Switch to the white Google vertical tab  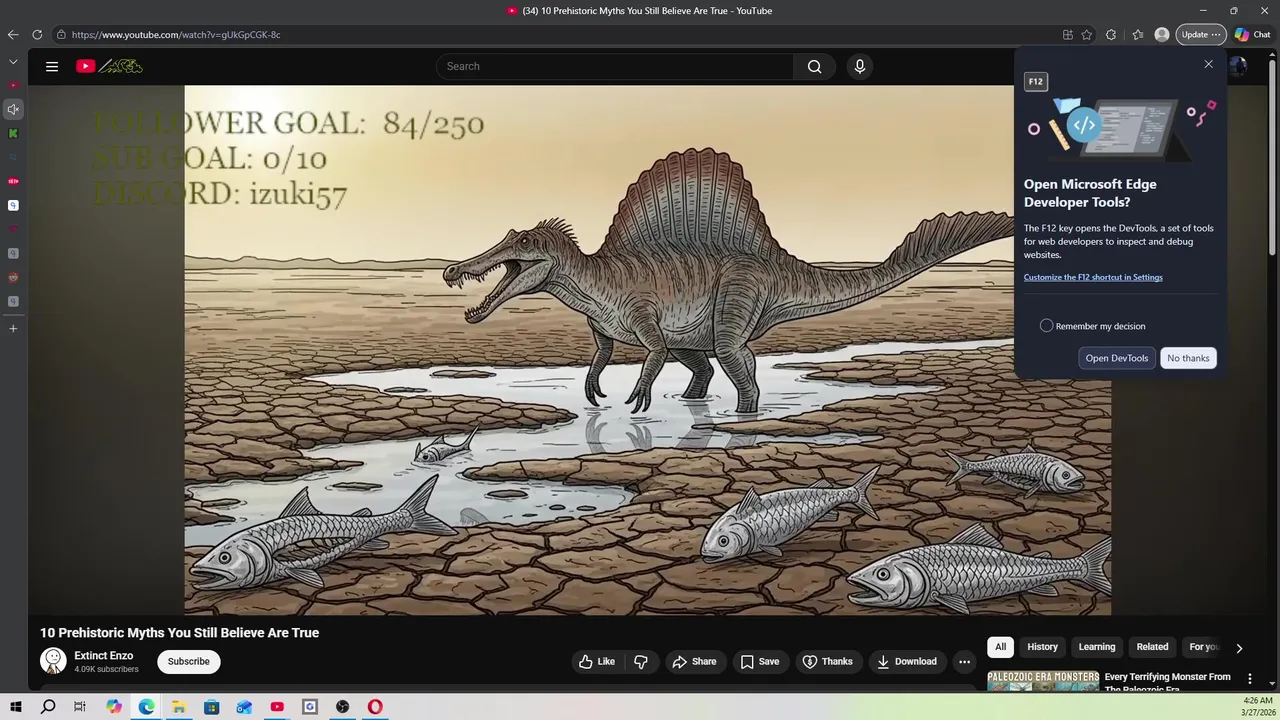13,205
